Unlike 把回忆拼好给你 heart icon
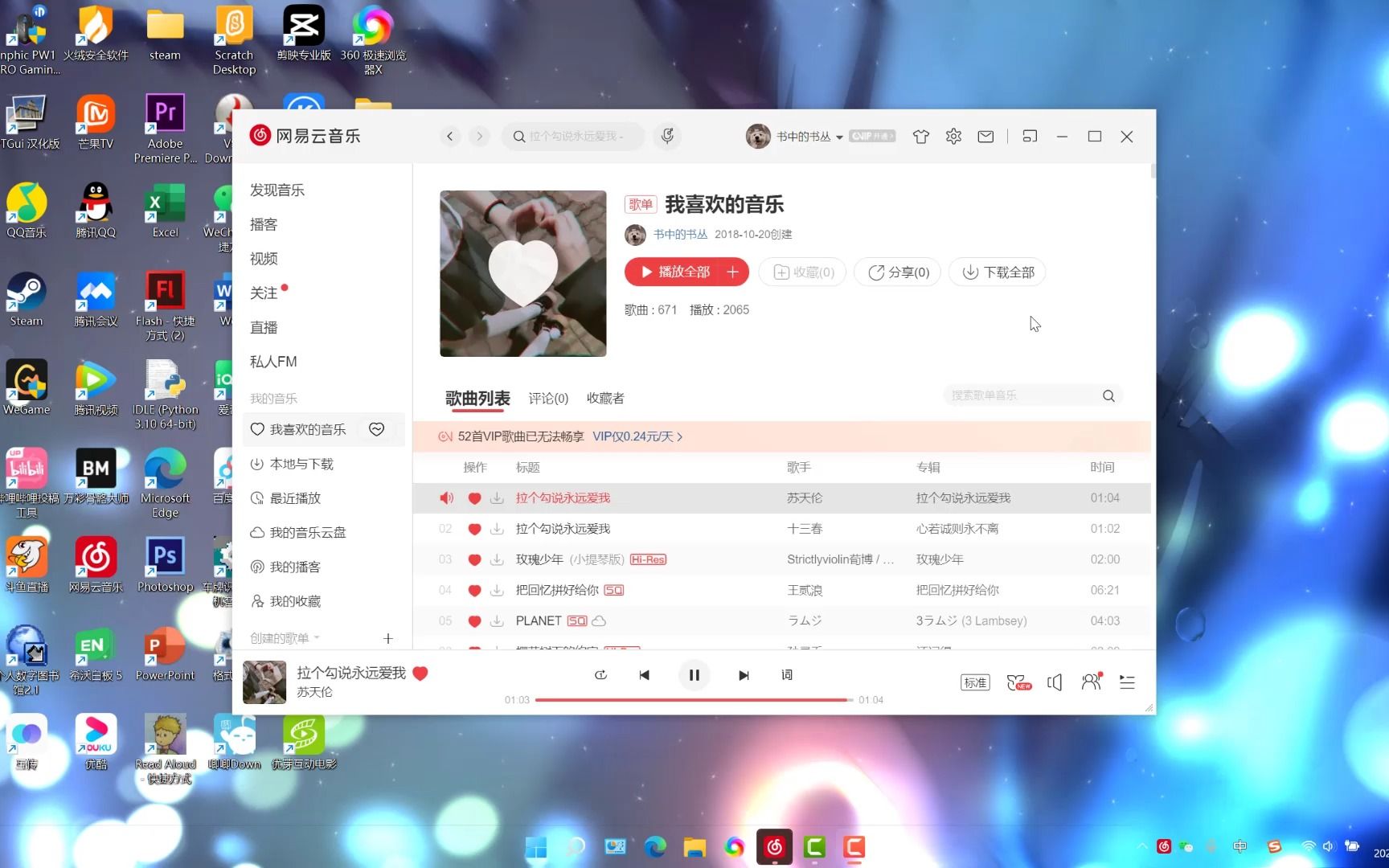This screenshot has width=1389, height=868. pos(474,590)
